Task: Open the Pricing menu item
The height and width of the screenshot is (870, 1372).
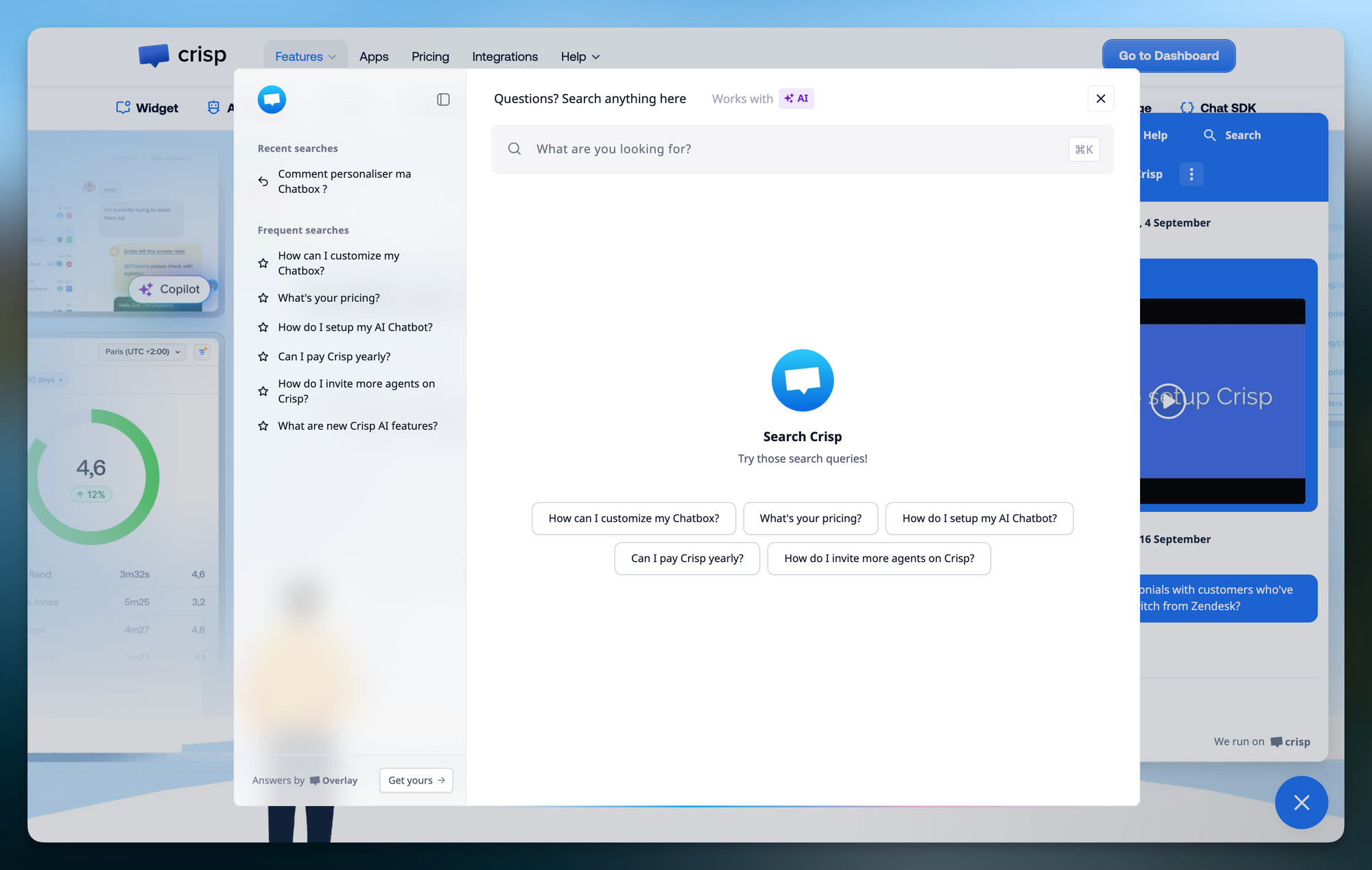Action: [430, 56]
